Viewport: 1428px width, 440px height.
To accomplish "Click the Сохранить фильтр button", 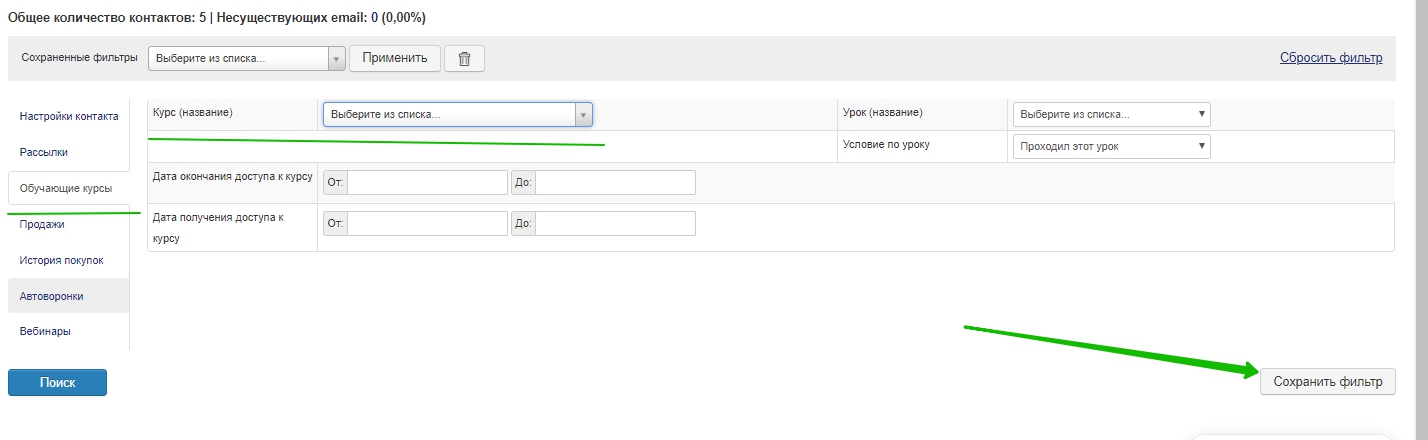I will (x=1327, y=381).
